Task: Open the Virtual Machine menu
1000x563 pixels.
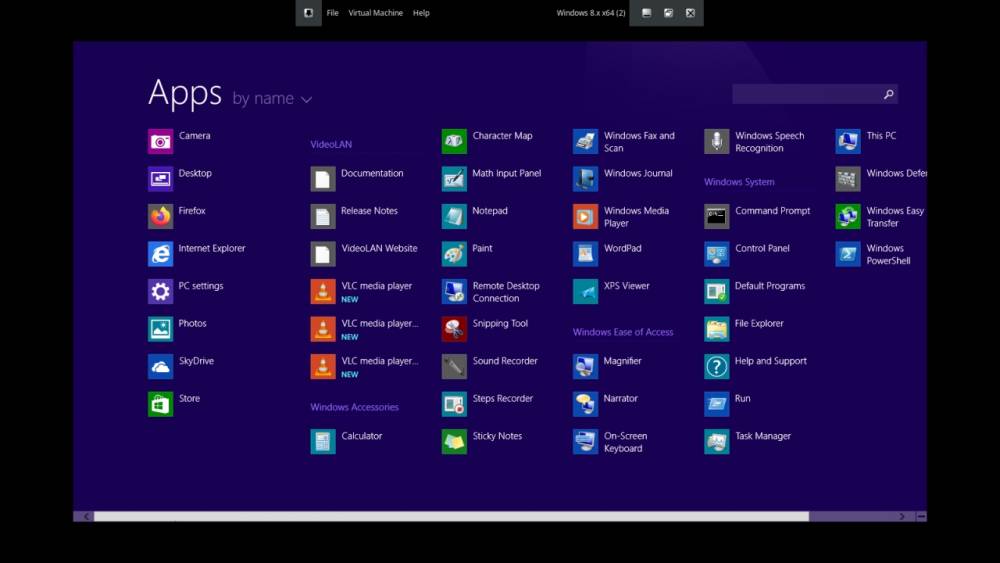Action: tap(375, 13)
